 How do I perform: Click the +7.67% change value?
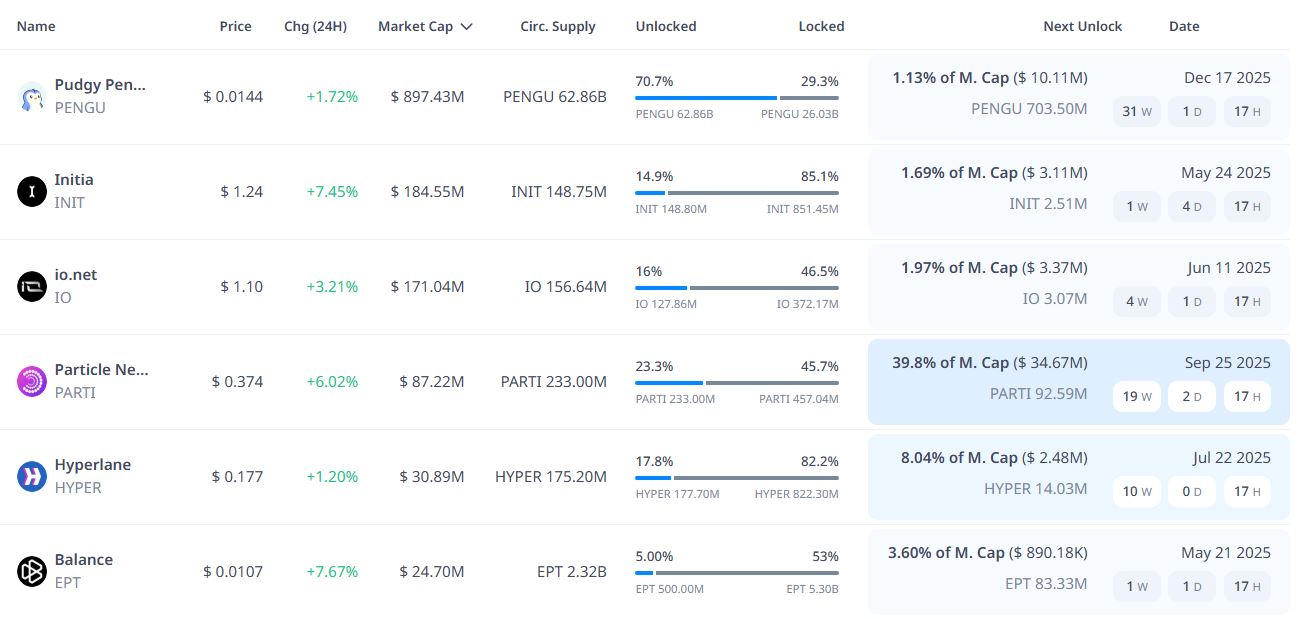coord(332,572)
